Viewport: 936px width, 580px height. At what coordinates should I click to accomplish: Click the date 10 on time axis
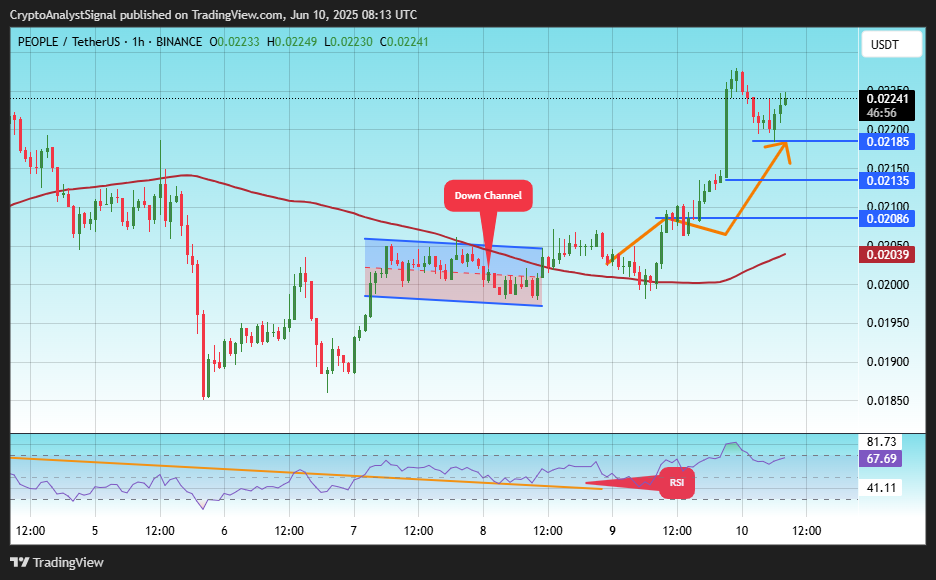(741, 530)
